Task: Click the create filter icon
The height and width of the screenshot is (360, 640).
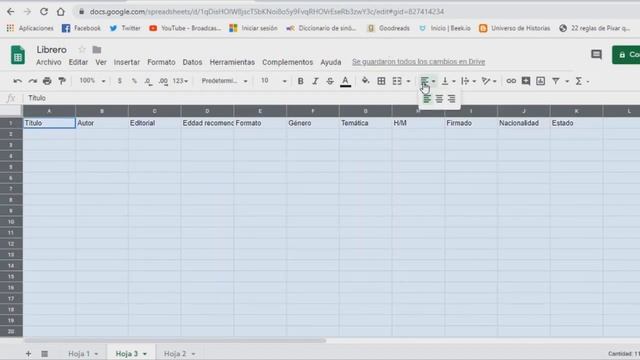Action: tap(556, 81)
